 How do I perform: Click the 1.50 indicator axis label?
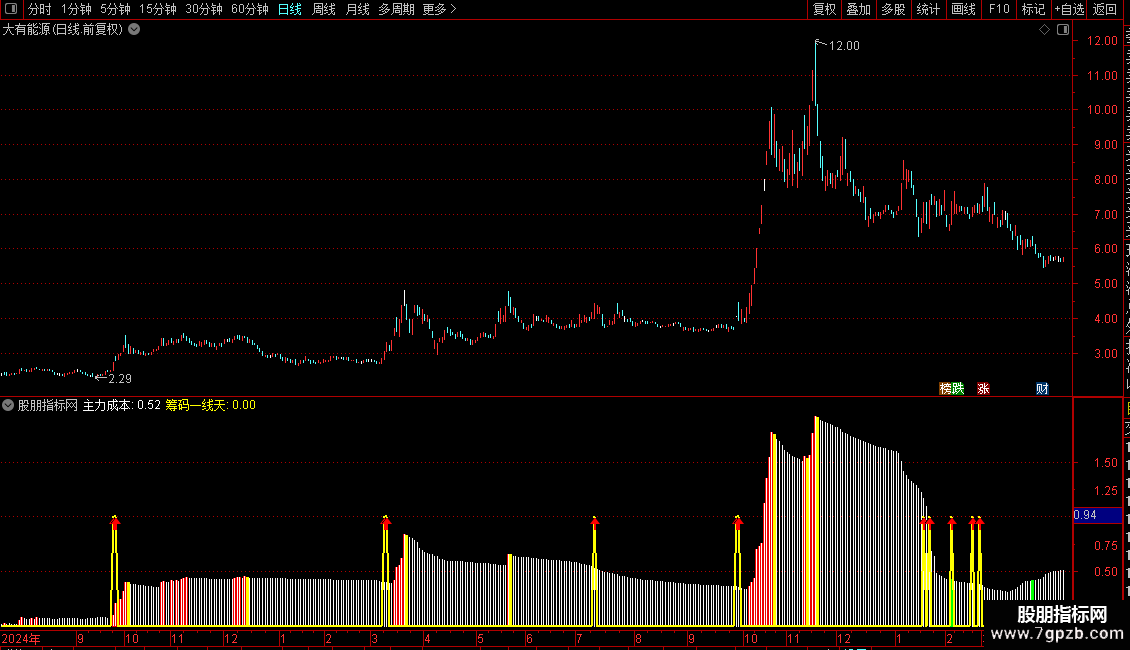[x=1105, y=463]
